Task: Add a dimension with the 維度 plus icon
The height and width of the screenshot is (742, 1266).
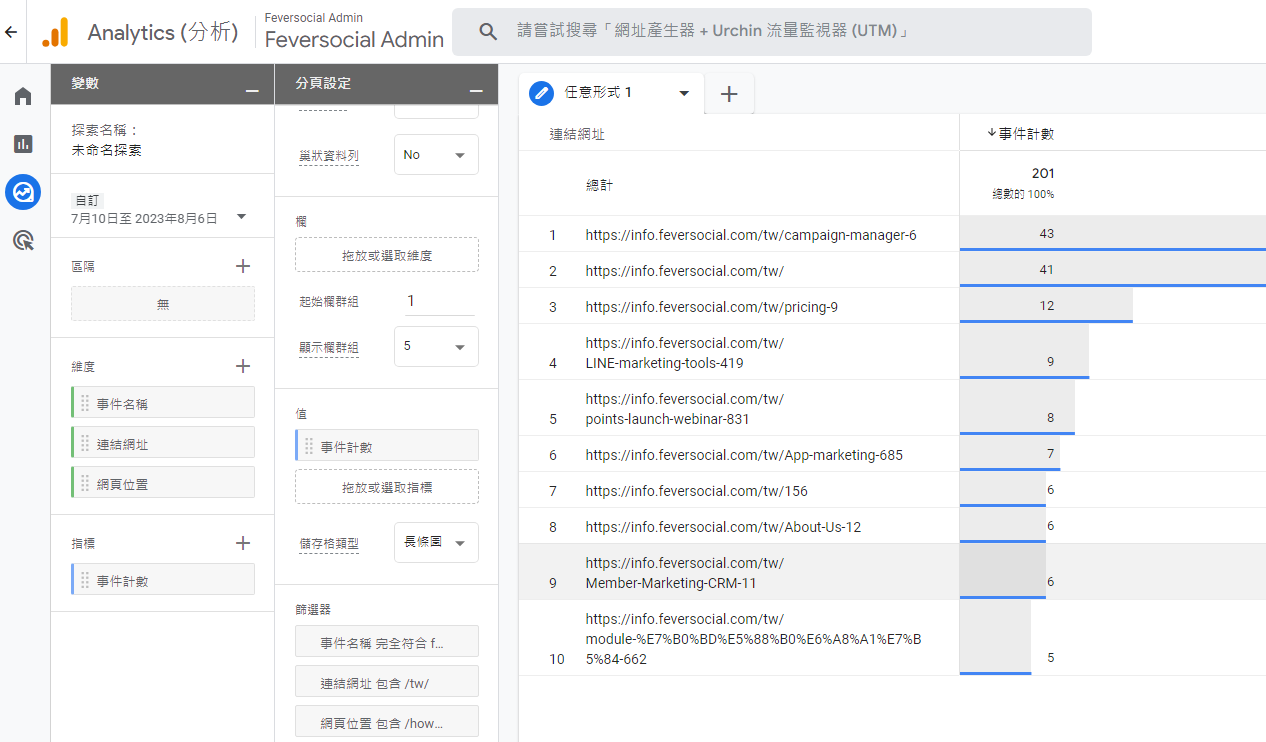Action: [242, 366]
